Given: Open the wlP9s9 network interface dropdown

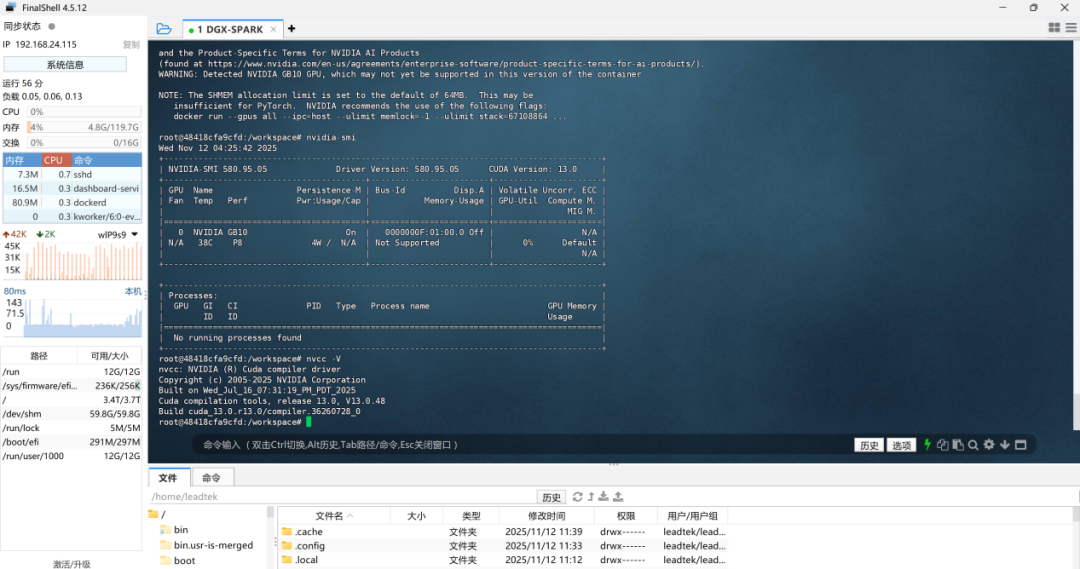Looking at the screenshot, I should pos(118,234).
